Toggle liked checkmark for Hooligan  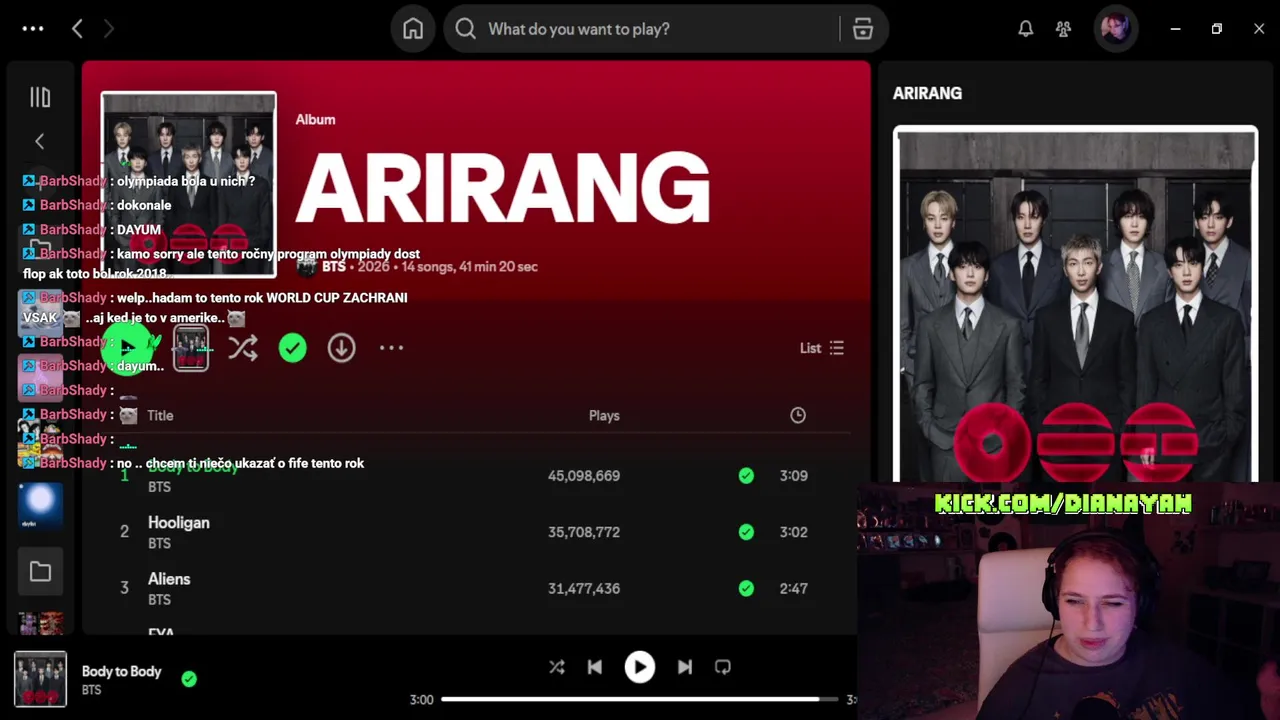(x=746, y=532)
